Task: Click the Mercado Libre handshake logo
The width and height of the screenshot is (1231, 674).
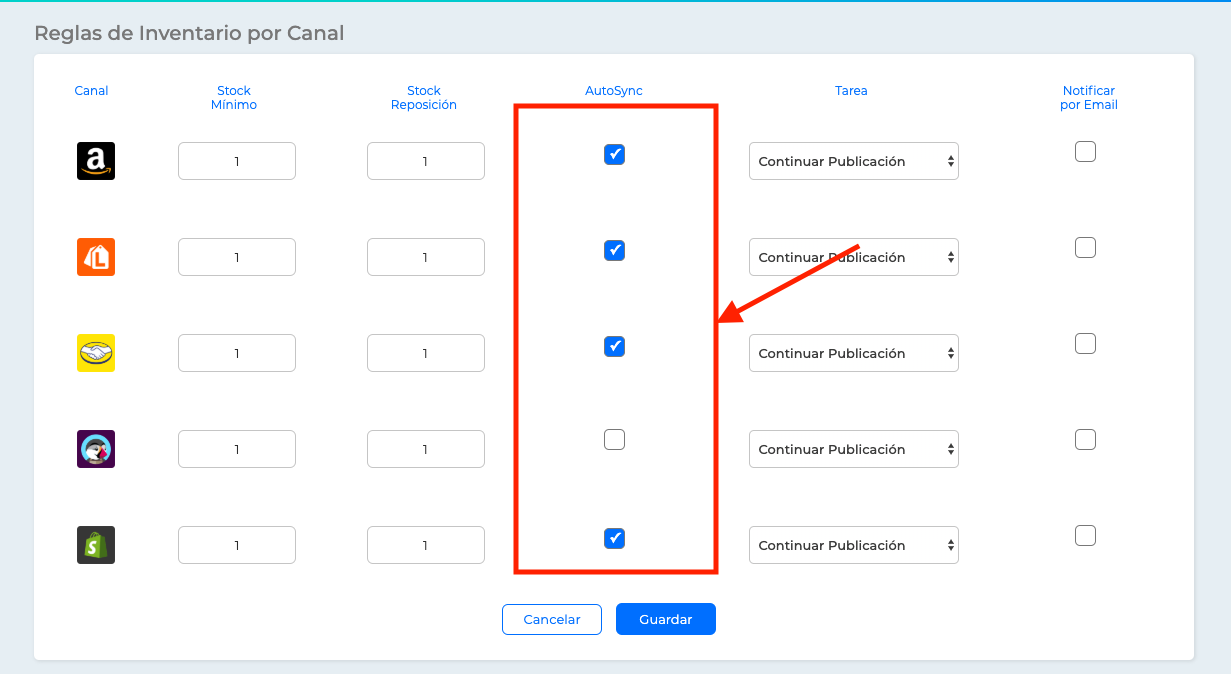Action: click(x=96, y=353)
